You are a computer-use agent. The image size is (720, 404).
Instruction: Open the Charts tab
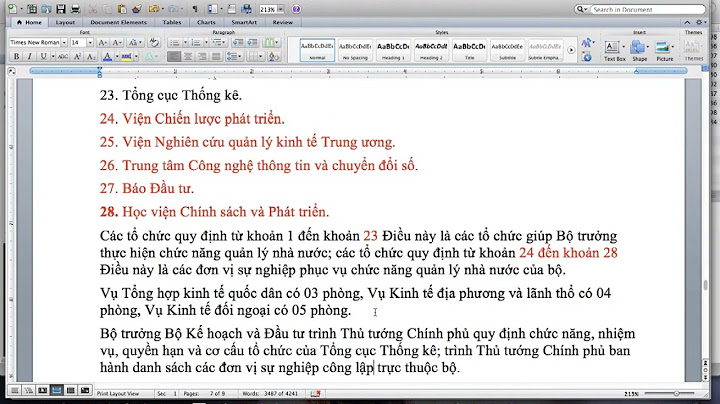tap(206, 22)
